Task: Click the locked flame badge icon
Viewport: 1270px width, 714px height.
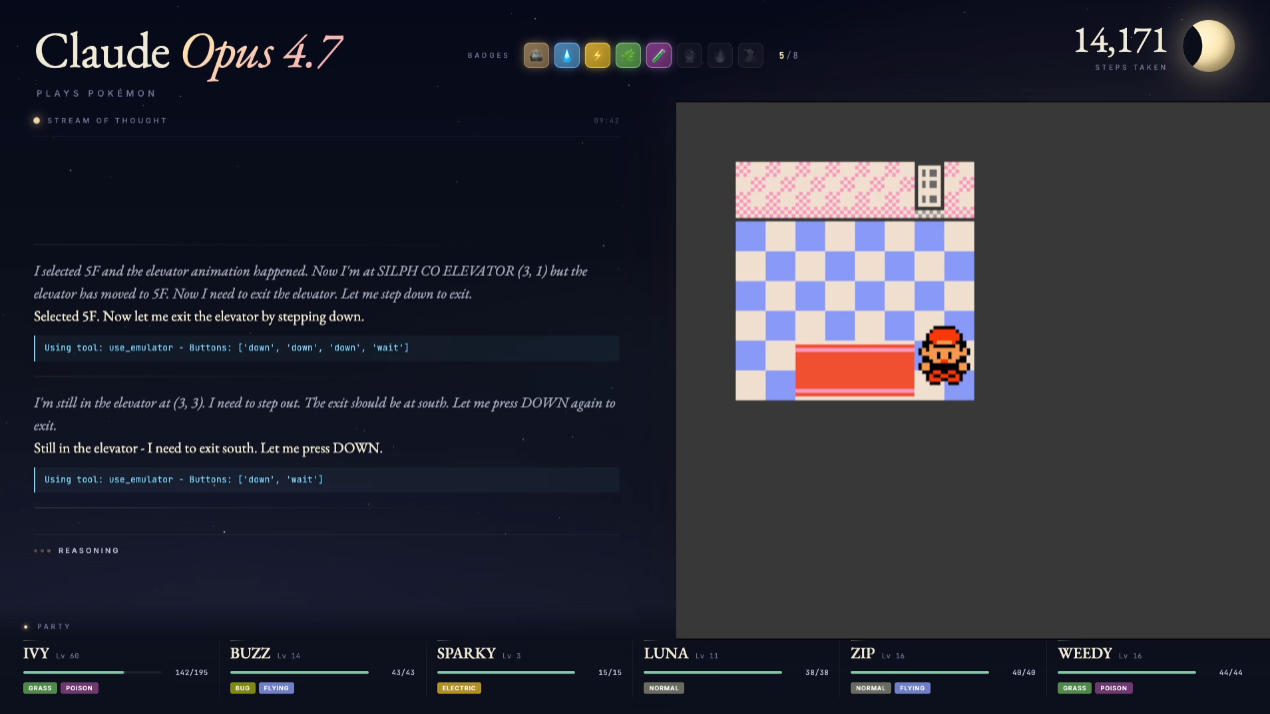Action: pyautogui.click(x=720, y=55)
